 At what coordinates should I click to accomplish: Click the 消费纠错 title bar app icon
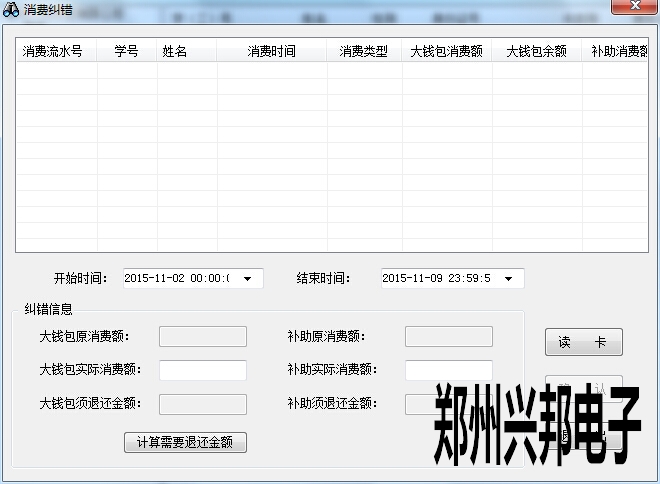(11, 9)
